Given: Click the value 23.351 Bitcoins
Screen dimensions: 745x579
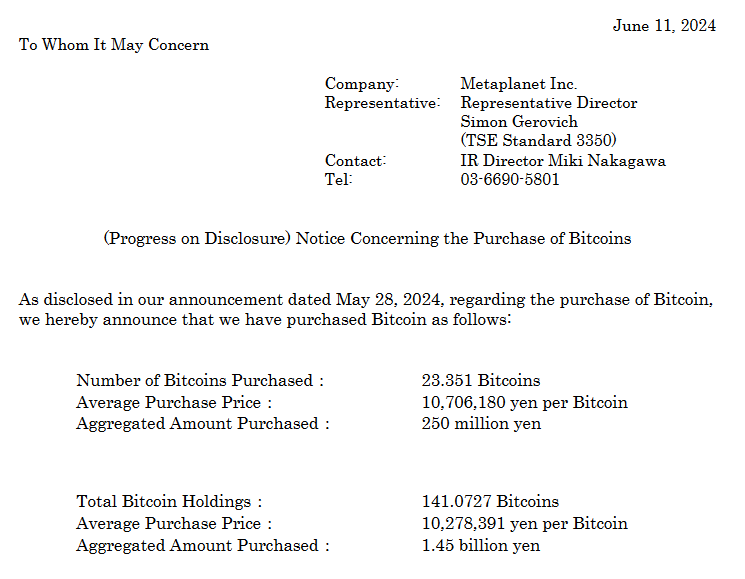Looking at the screenshot, I should 481,380.
